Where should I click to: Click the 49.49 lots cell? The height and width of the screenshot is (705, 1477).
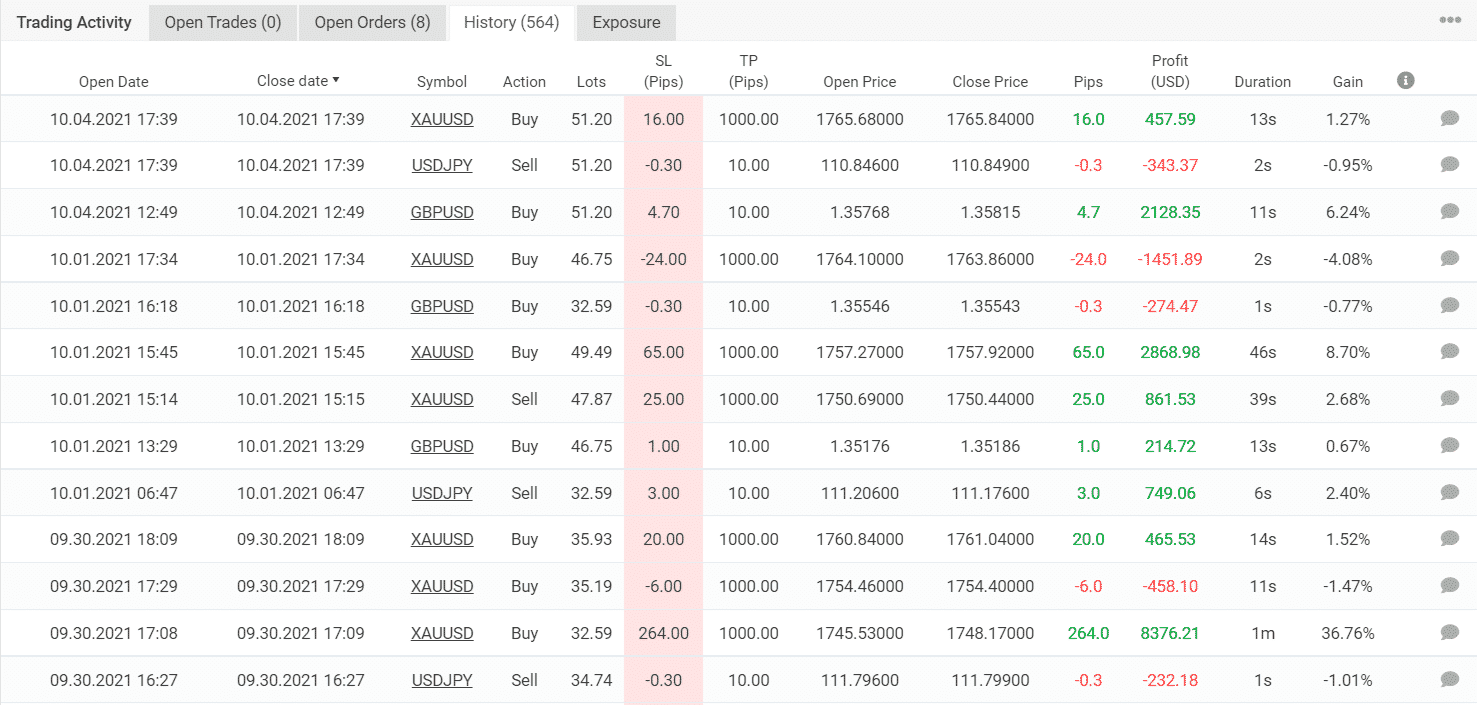point(591,352)
